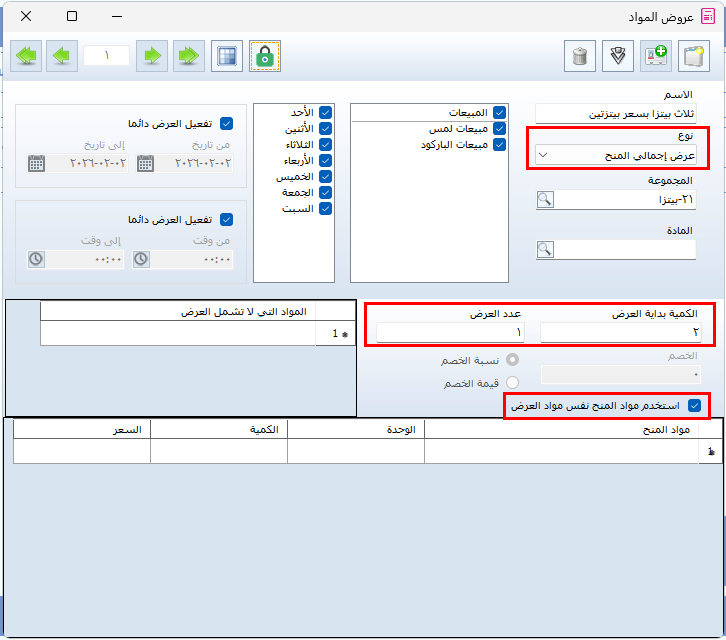
Task: Toggle the مبيعات الباركود checkbox
Action: click(x=499, y=145)
